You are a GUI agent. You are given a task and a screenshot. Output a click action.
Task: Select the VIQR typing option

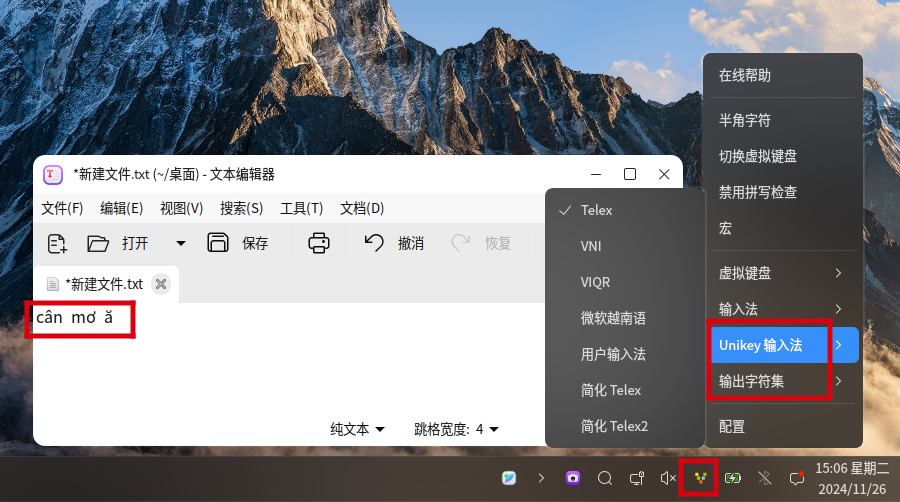pos(595,282)
